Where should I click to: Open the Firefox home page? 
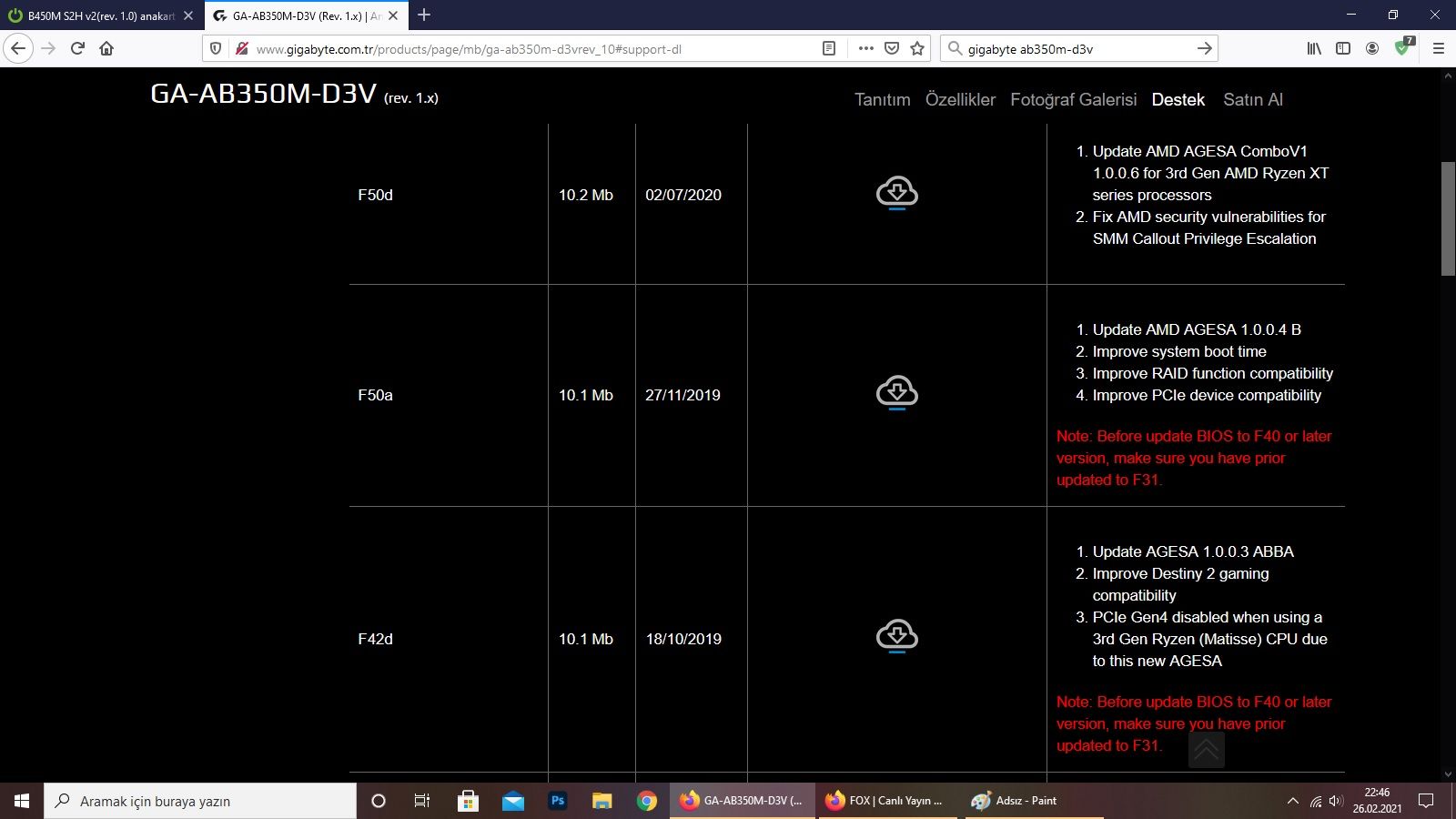pyautogui.click(x=106, y=48)
